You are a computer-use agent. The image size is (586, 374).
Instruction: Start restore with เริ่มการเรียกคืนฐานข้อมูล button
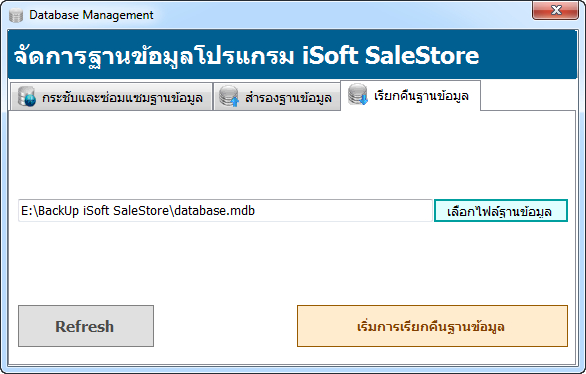click(432, 326)
